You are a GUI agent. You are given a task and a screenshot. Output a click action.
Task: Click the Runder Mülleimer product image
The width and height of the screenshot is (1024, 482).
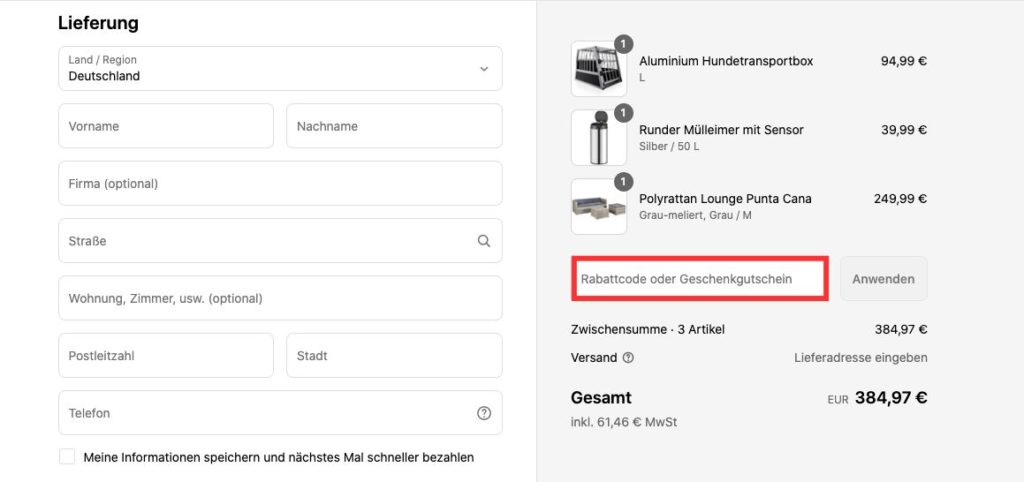pos(599,137)
